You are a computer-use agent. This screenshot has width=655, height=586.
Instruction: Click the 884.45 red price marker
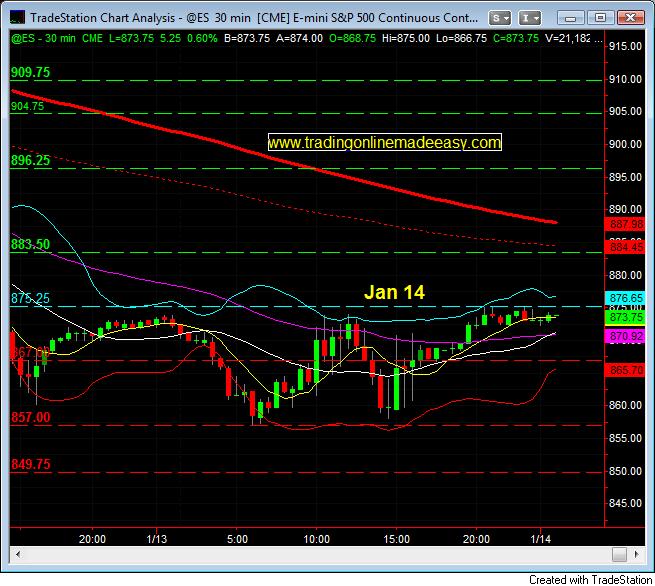click(625, 247)
